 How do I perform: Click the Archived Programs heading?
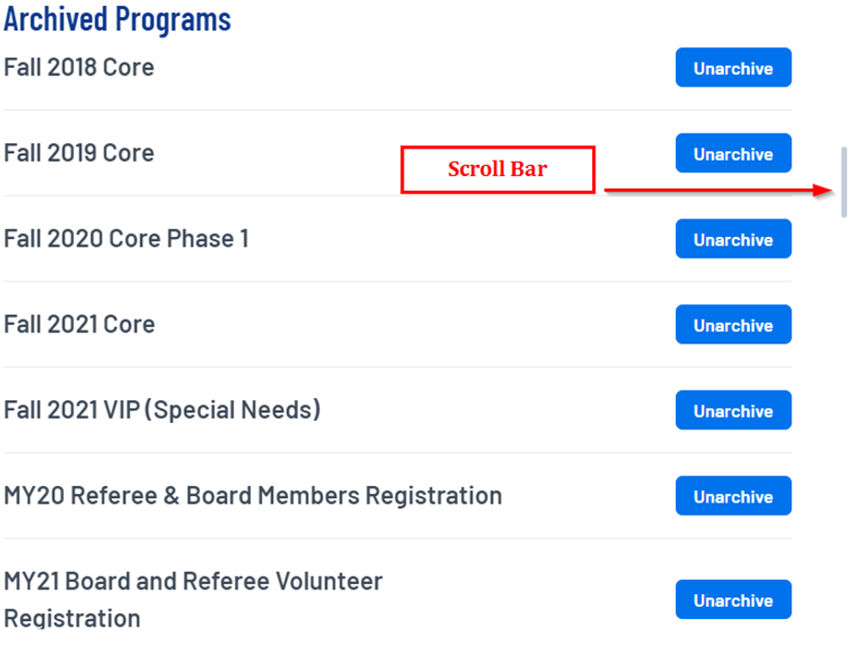pos(117,18)
